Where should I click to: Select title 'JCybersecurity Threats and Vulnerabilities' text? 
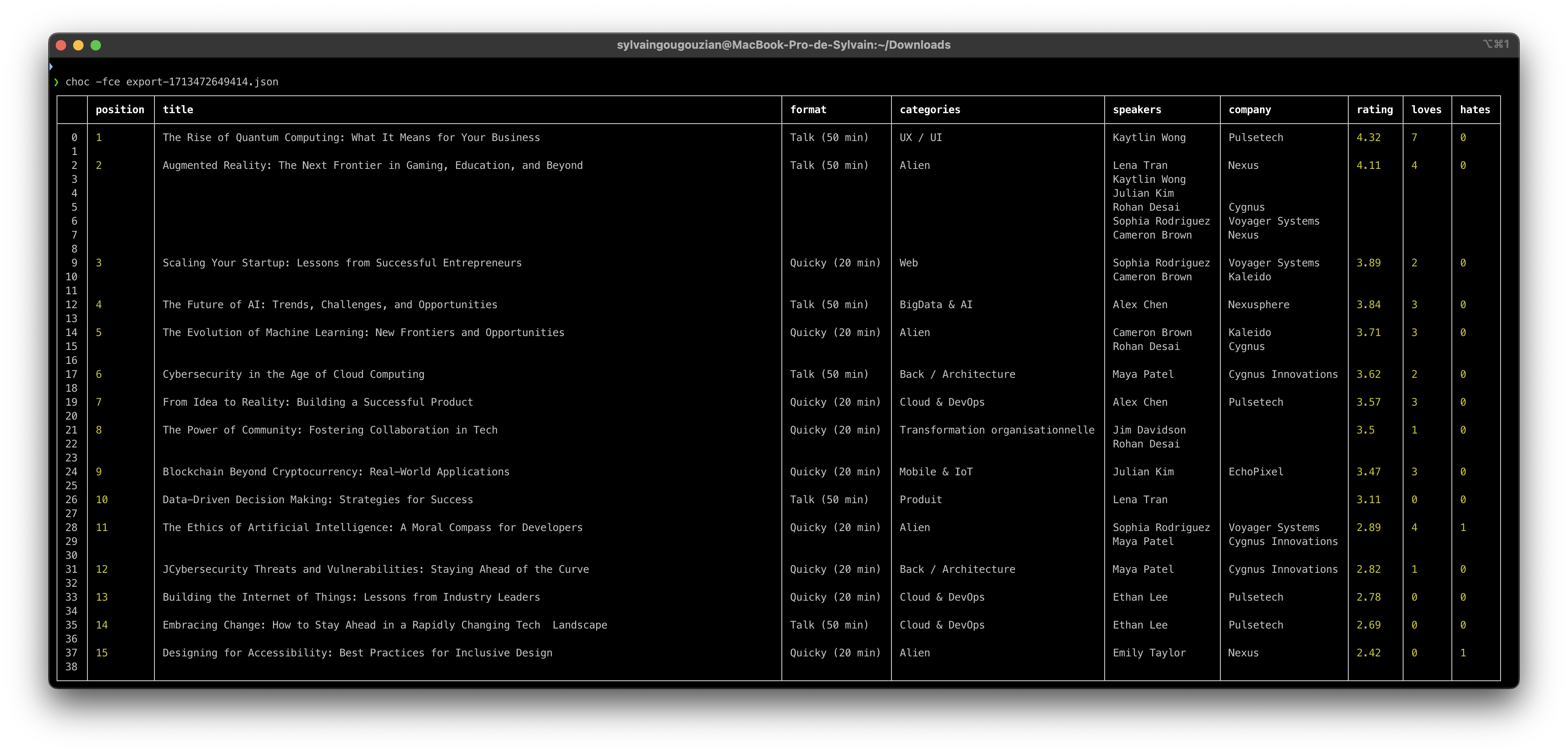click(x=375, y=569)
